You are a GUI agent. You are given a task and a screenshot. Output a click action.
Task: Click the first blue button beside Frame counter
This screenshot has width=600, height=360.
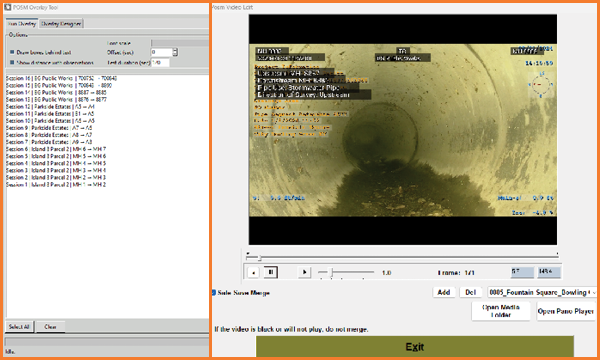[x=522, y=272]
